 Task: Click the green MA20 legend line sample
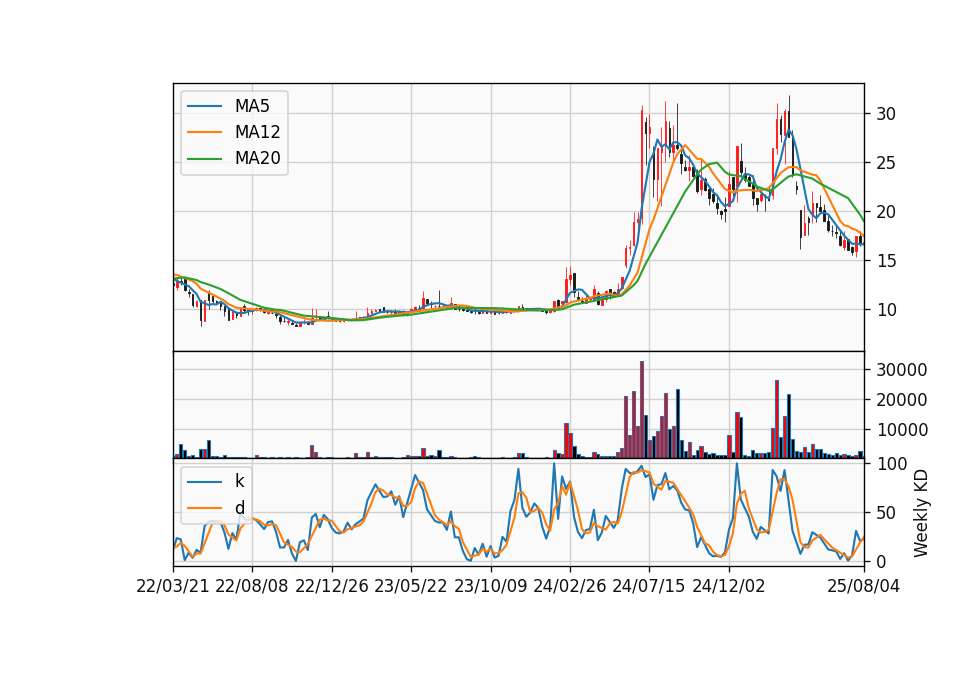204,159
